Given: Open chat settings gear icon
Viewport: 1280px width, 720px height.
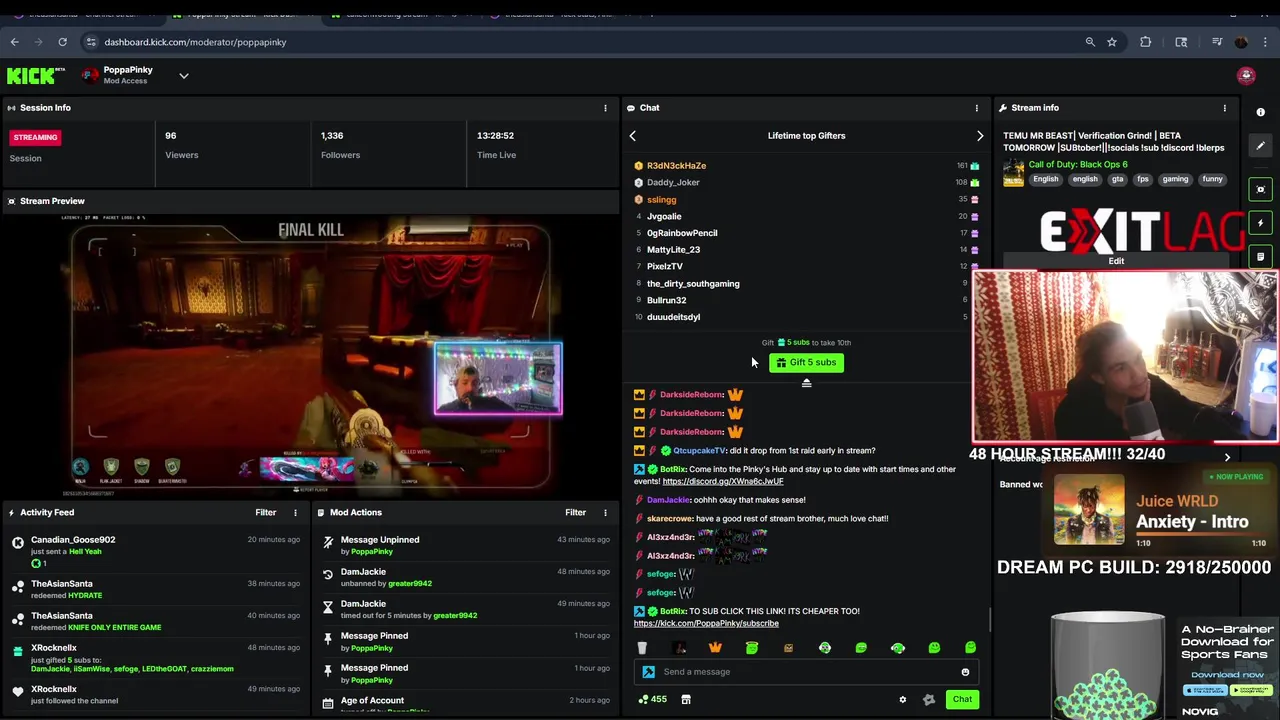Looking at the screenshot, I should point(902,700).
